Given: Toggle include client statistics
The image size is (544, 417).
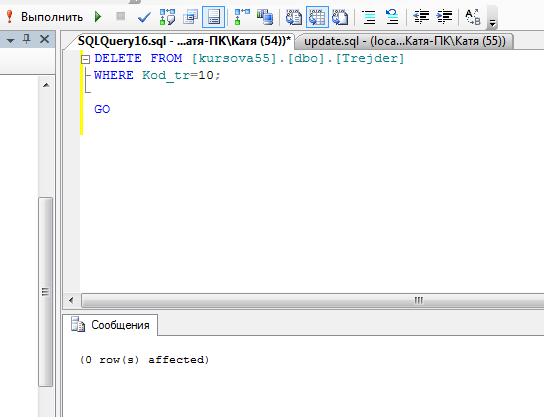Looking at the screenshot, I should coord(265,17).
